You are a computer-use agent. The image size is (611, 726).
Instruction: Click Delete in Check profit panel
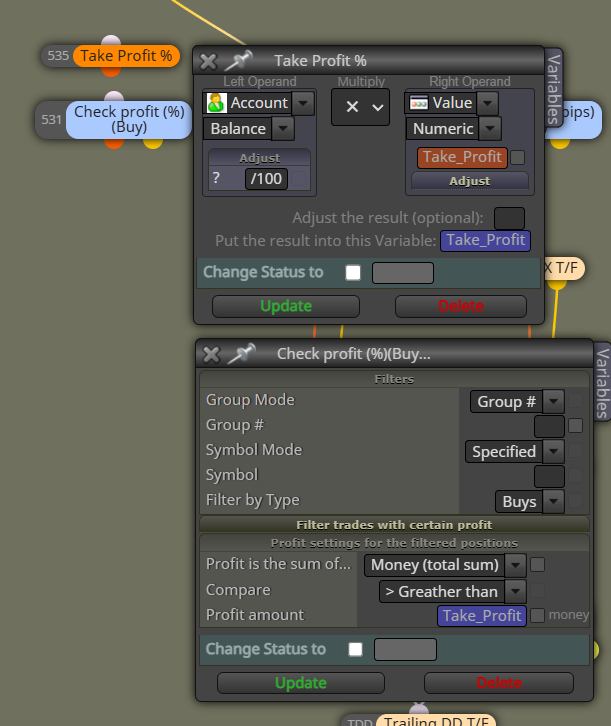click(x=499, y=683)
